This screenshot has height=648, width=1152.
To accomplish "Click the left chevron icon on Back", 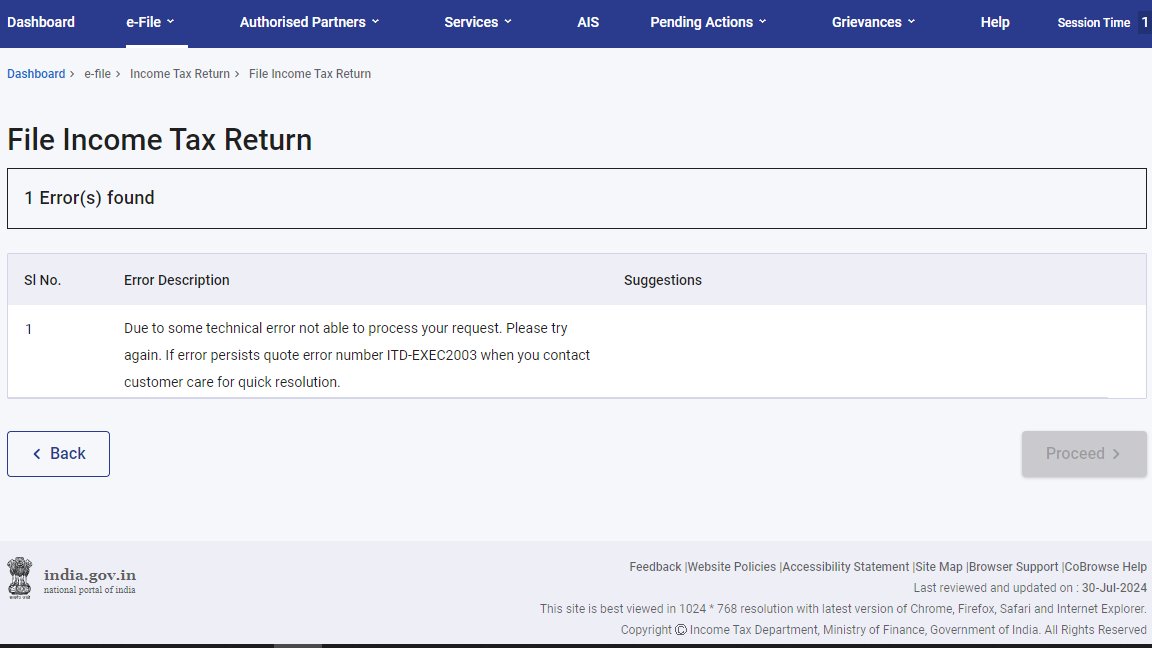I will (x=37, y=454).
